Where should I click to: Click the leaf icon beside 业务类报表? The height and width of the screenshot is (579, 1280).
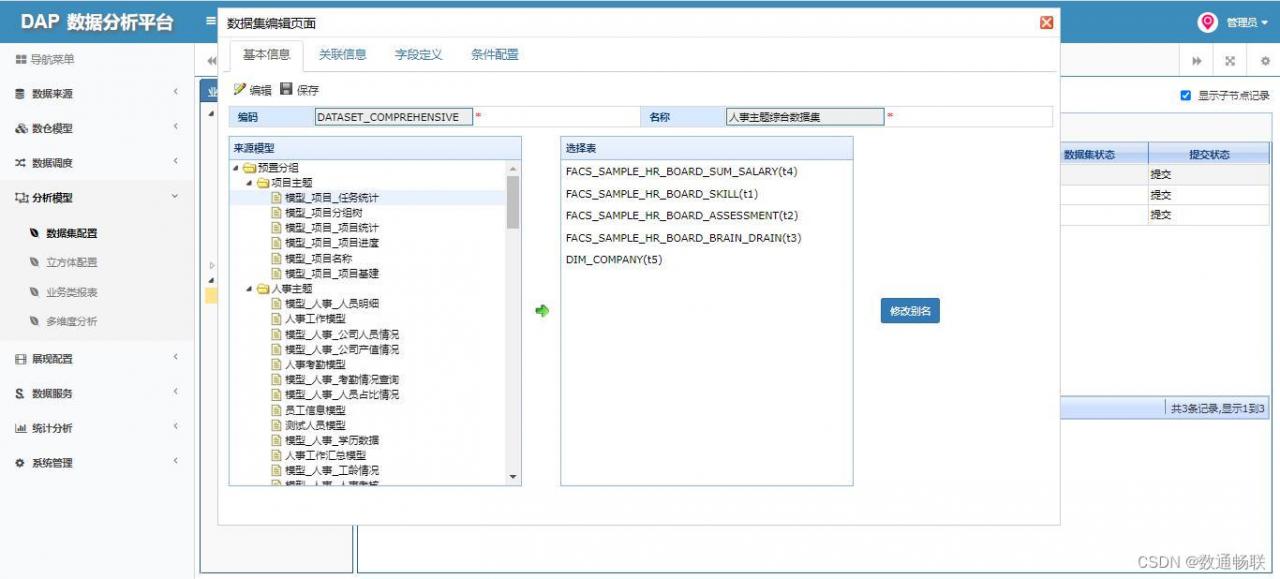point(35,292)
